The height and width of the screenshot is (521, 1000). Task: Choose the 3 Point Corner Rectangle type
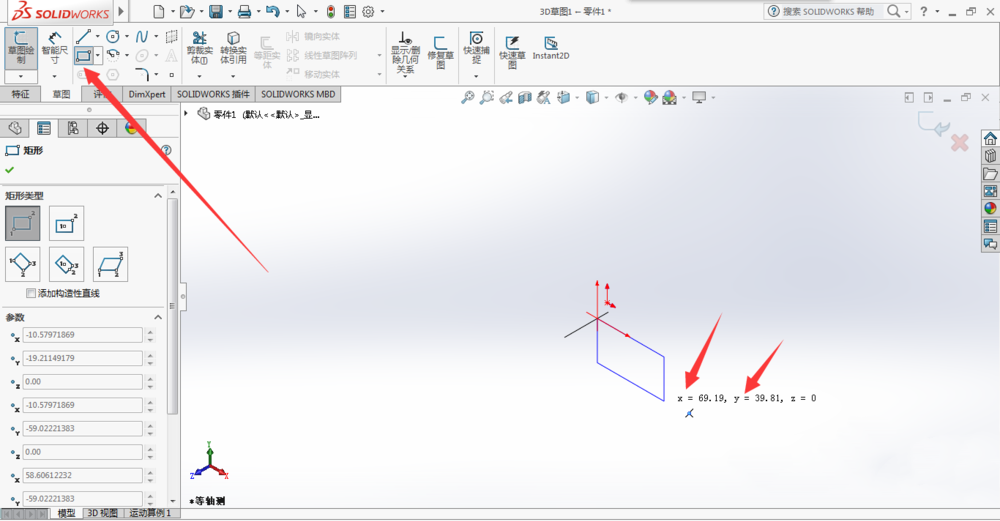pyautogui.click(x=23, y=264)
